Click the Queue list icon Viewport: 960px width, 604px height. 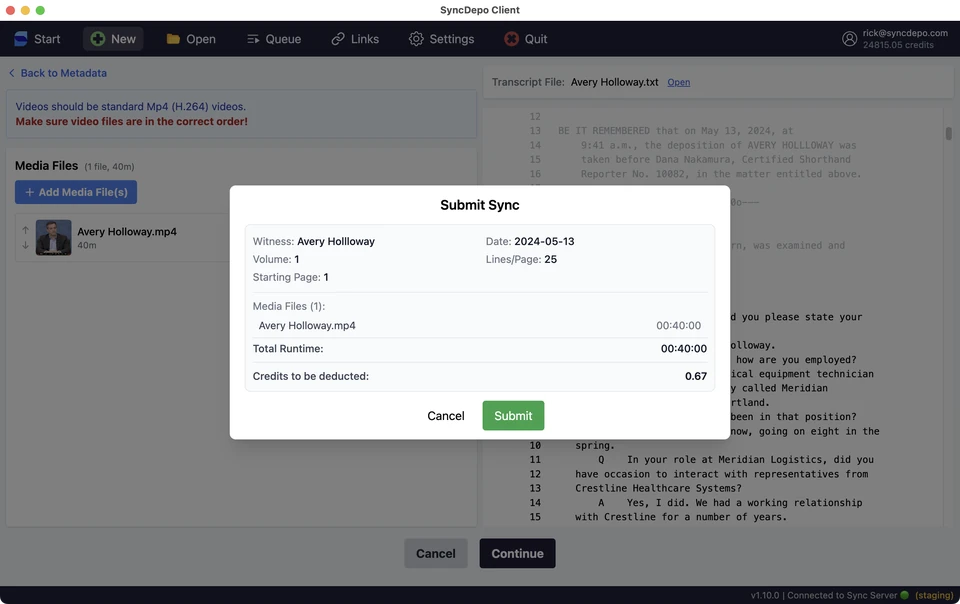tap(253, 39)
